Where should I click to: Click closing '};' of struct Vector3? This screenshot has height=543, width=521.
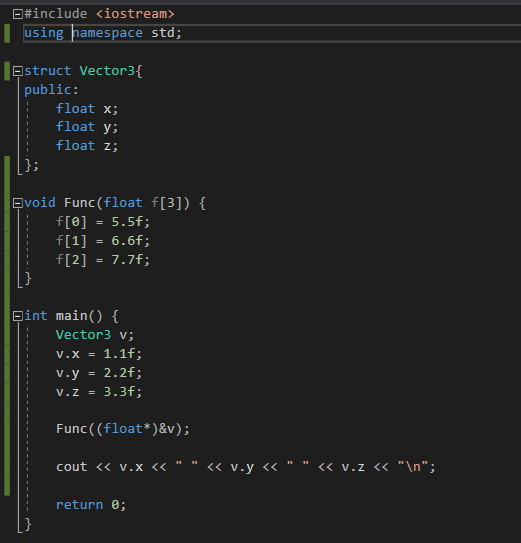coord(32,165)
